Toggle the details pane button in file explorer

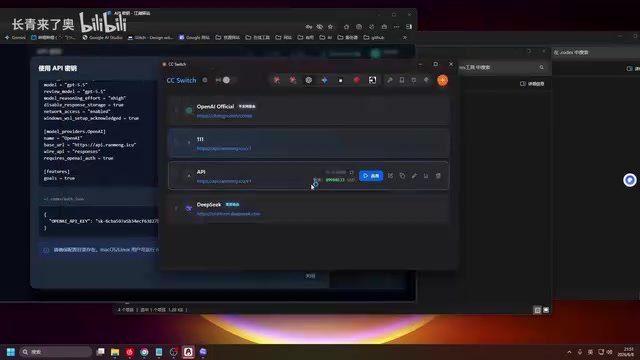tap(532, 84)
